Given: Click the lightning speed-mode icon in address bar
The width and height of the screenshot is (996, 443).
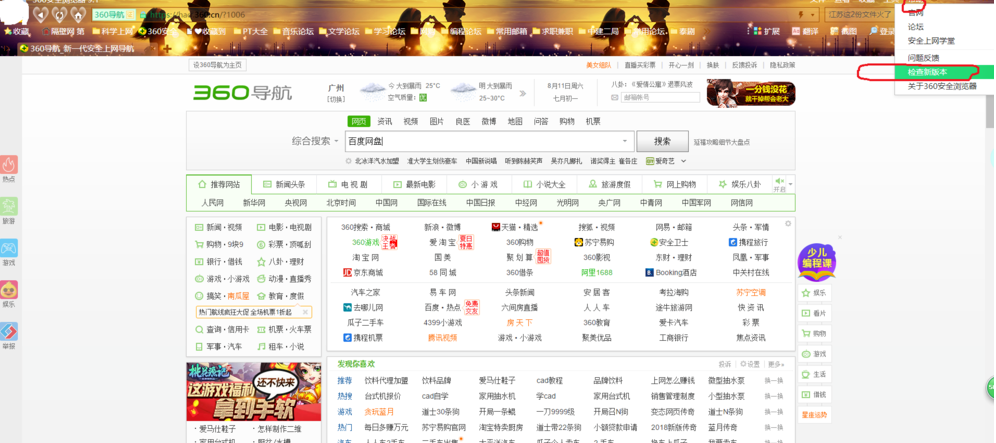Looking at the screenshot, I should point(801,14).
